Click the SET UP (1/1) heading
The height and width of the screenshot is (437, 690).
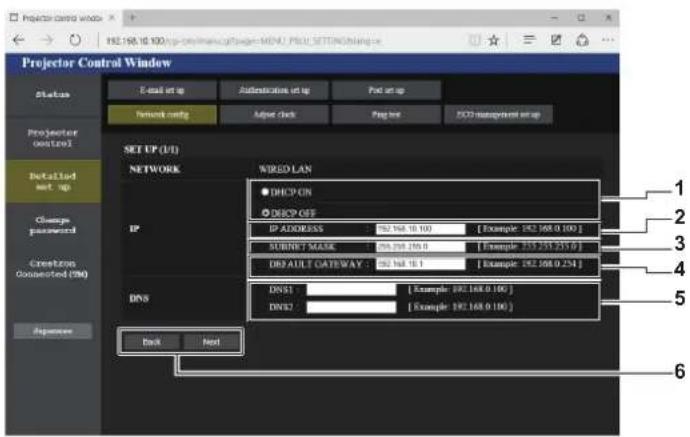(151, 150)
